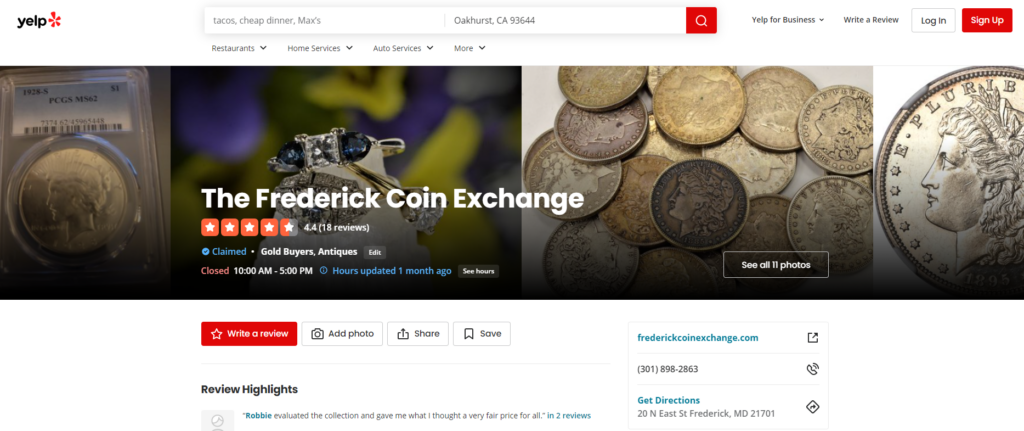This screenshot has width=1024, height=431.
Task: Expand the Auto Services menu
Action: click(403, 48)
